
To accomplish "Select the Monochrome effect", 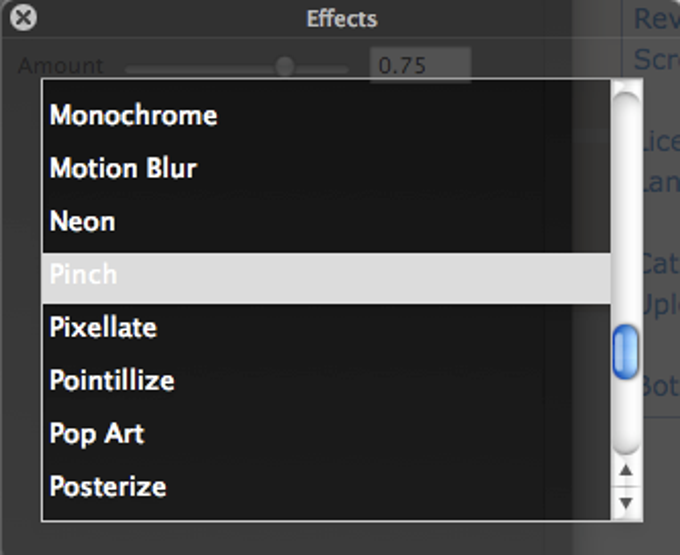I will [326, 115].
